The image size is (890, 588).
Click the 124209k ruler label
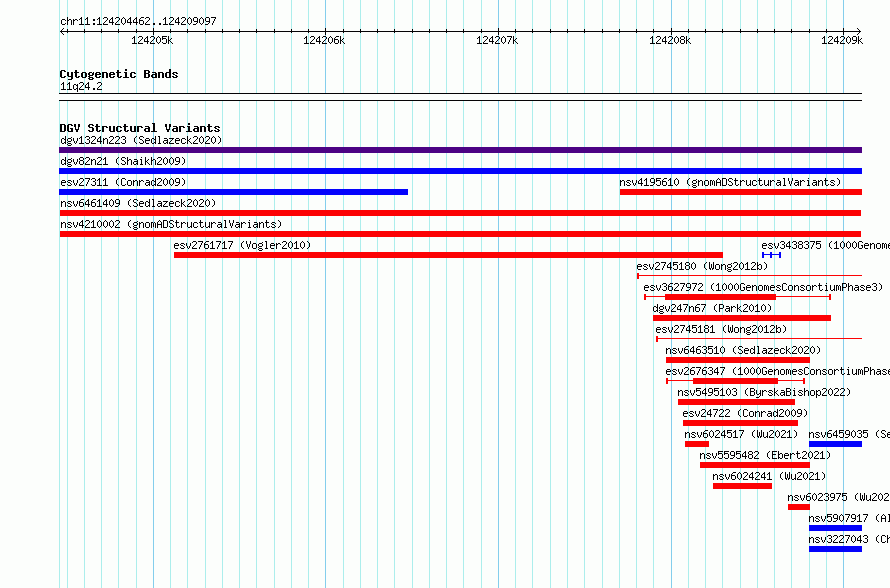point(842,40)
